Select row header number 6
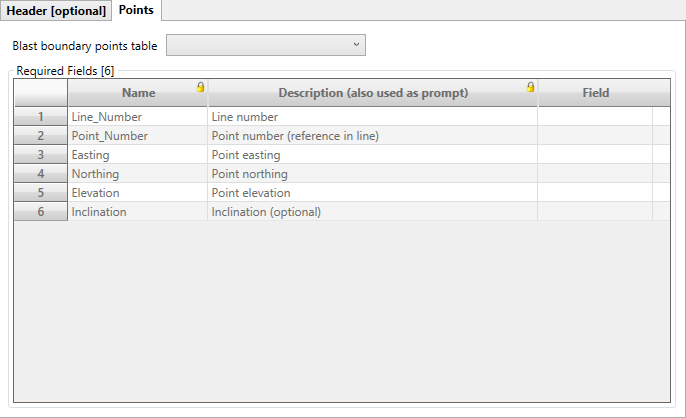The width and height of the screenshot is (686, 418). coord(40,212)
